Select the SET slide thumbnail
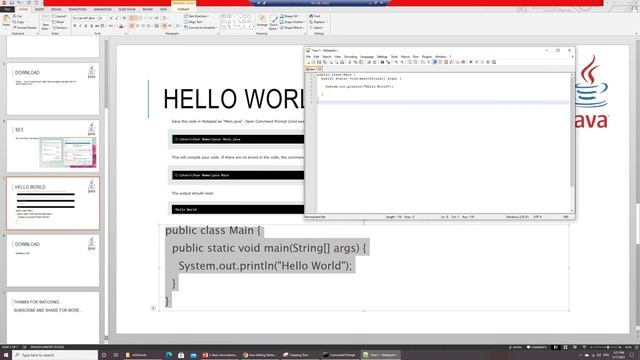 (x=53, y=146)
